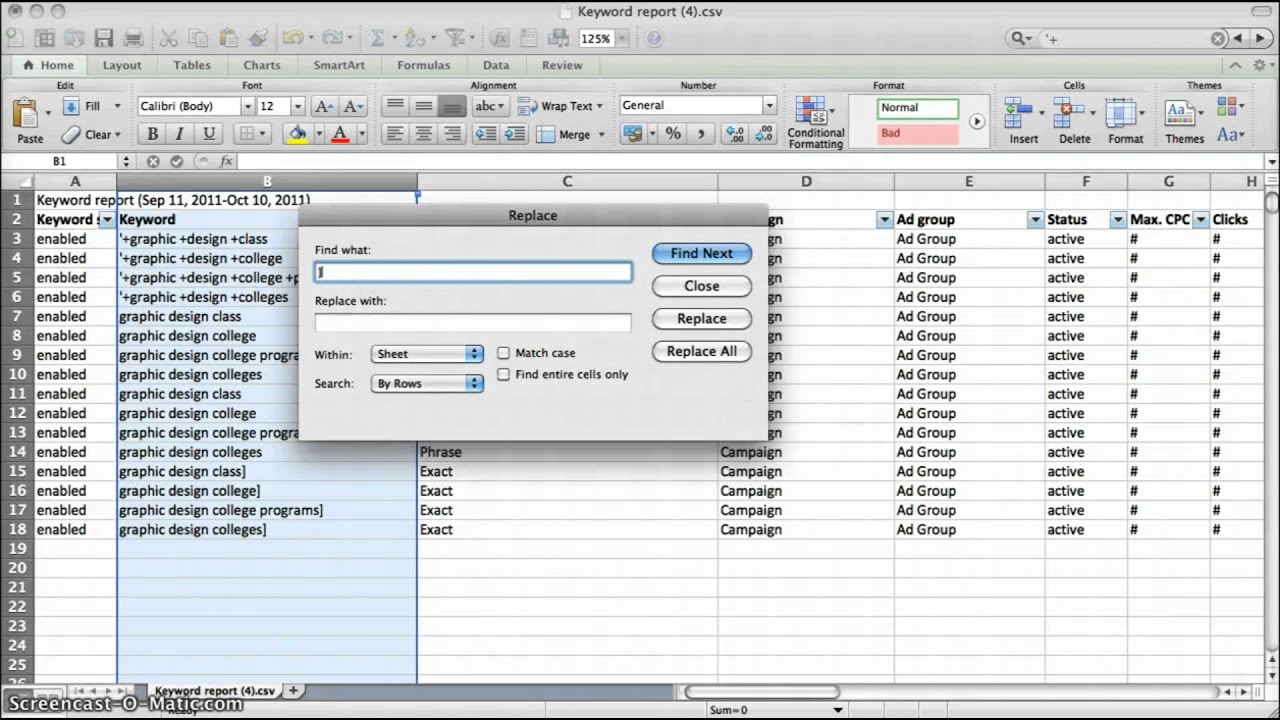Viewport: 1280px width, 720px height.
Task: Click the Close button in Replace dialog
Action: (702, 286)
